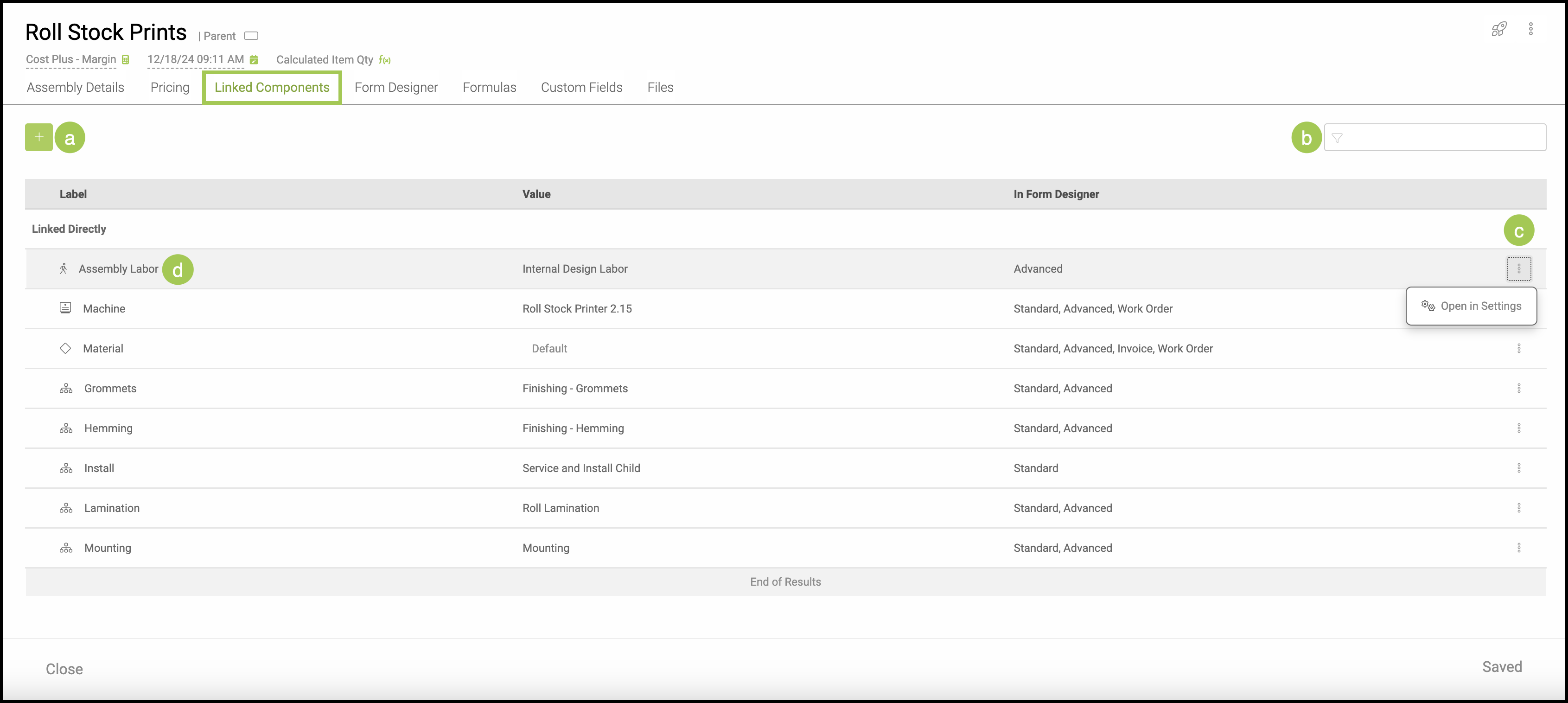Click the Cost Plus - Margin link
1568x703 pixels.
click(x=70, y=59)
